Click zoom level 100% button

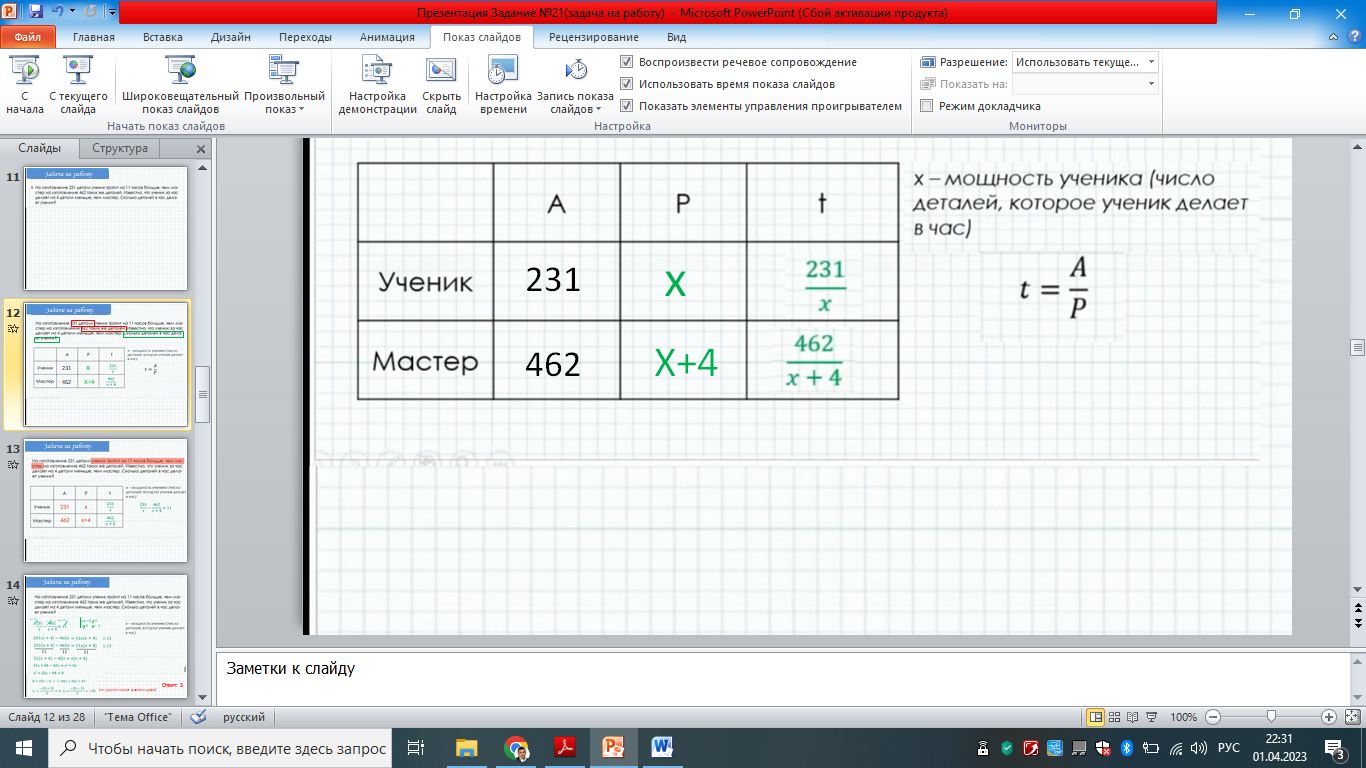click(x=1183, y=717)
